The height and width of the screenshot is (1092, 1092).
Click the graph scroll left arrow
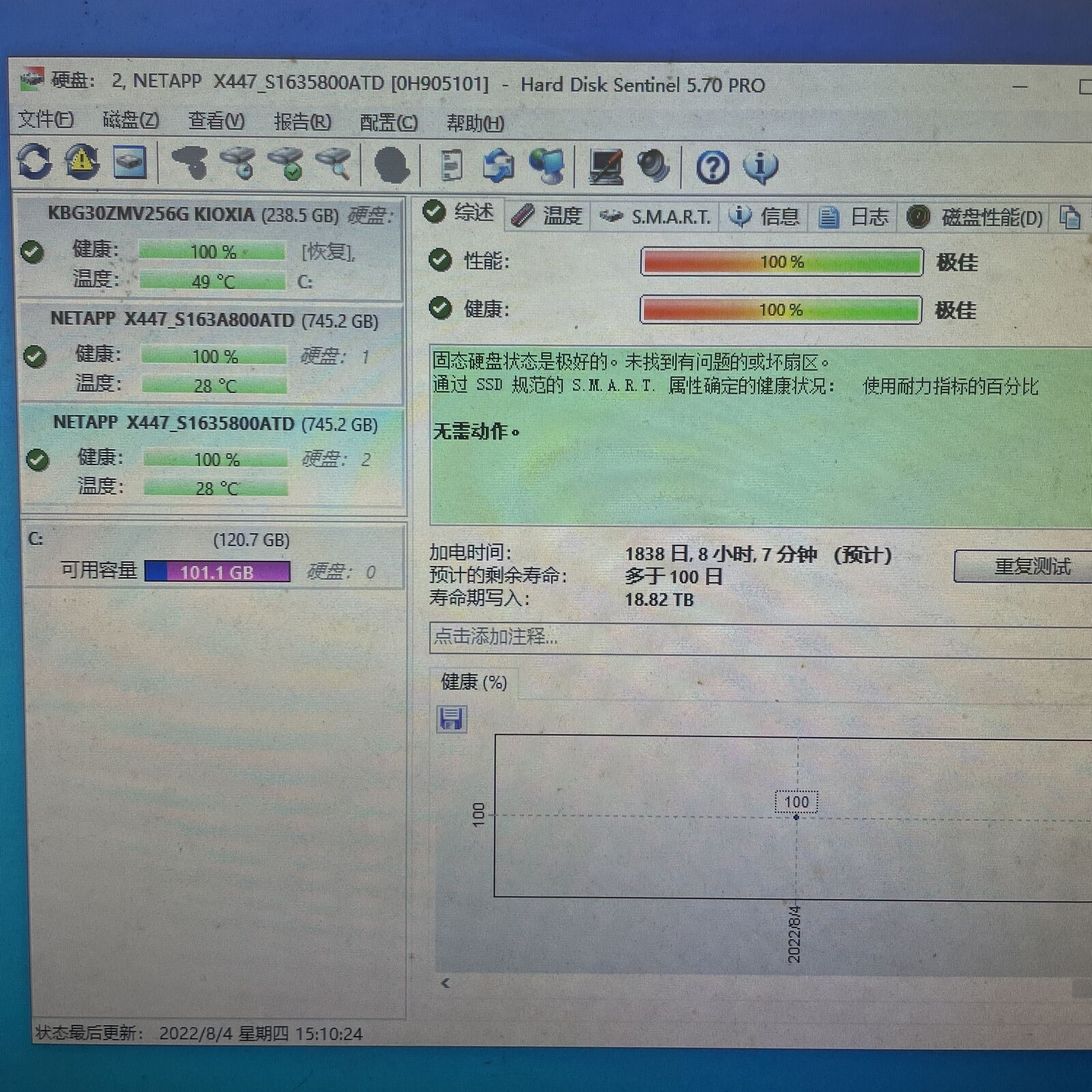[x=446, y=983]
